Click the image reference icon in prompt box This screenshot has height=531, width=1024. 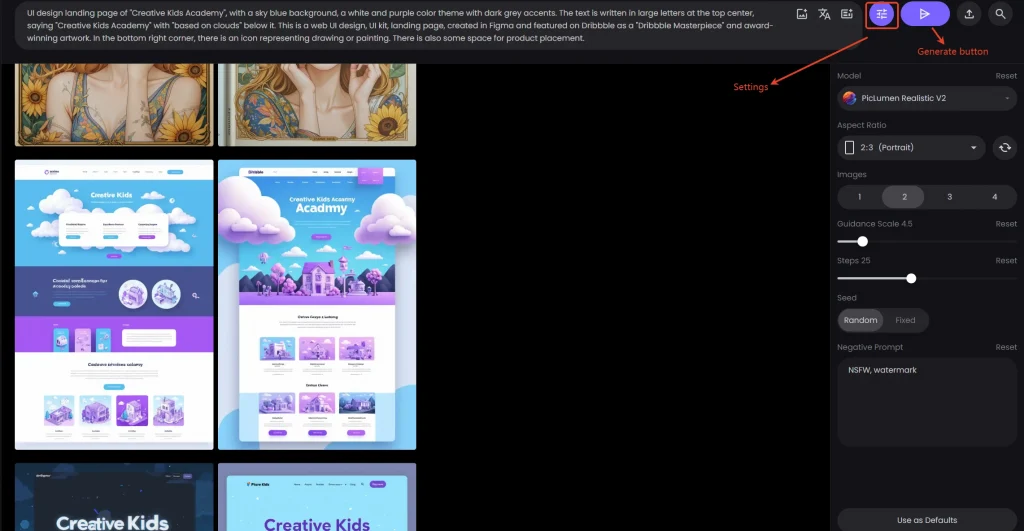pos(802,14)
